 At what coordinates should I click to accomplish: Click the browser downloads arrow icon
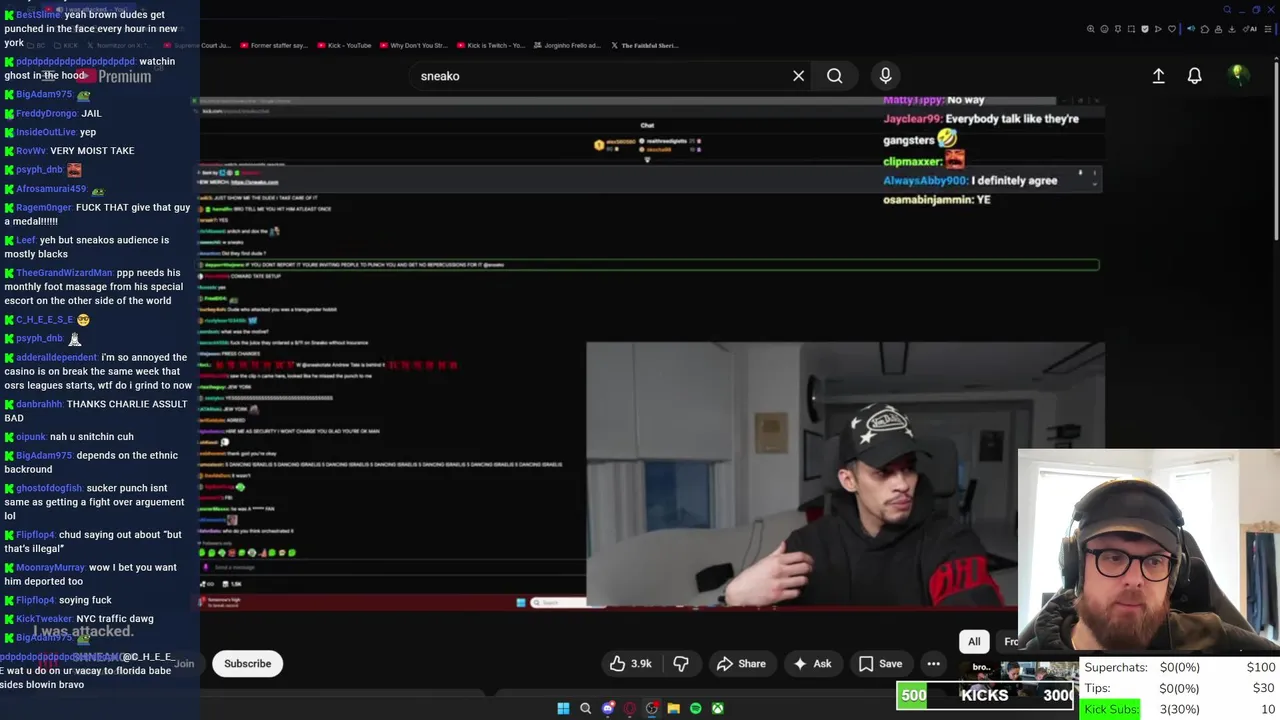point(1232,29)
